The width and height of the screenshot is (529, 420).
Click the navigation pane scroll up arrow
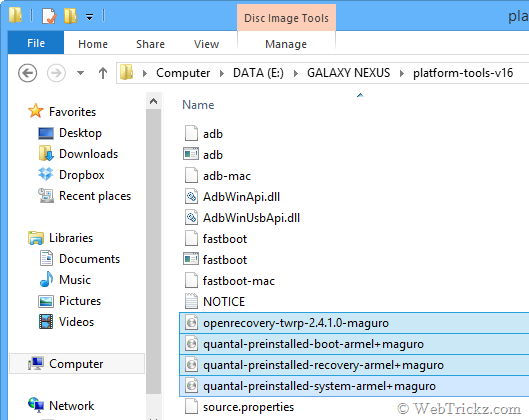154,101
